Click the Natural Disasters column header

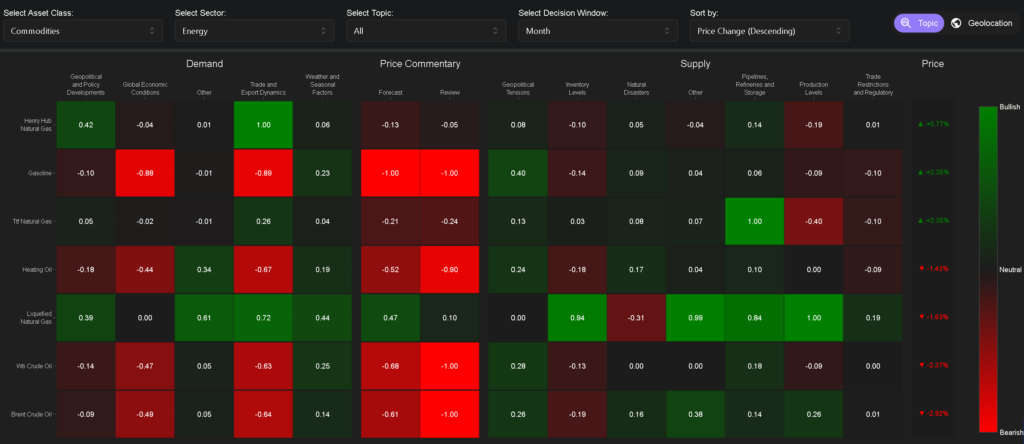pyautogui.click(x=636, y=88)
